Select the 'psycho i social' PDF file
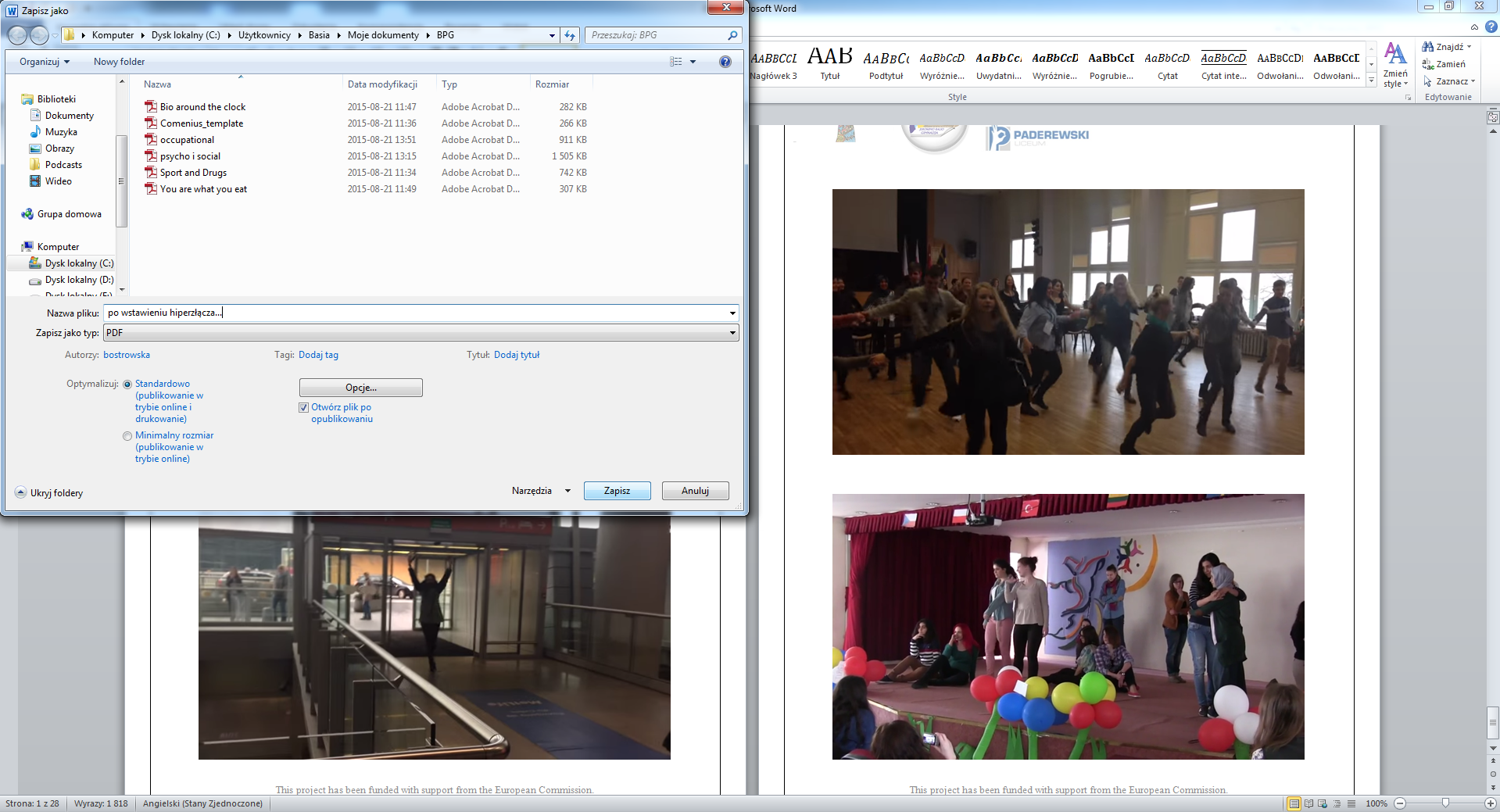Screen dimensions: 1500x812 tap(190, 156)
